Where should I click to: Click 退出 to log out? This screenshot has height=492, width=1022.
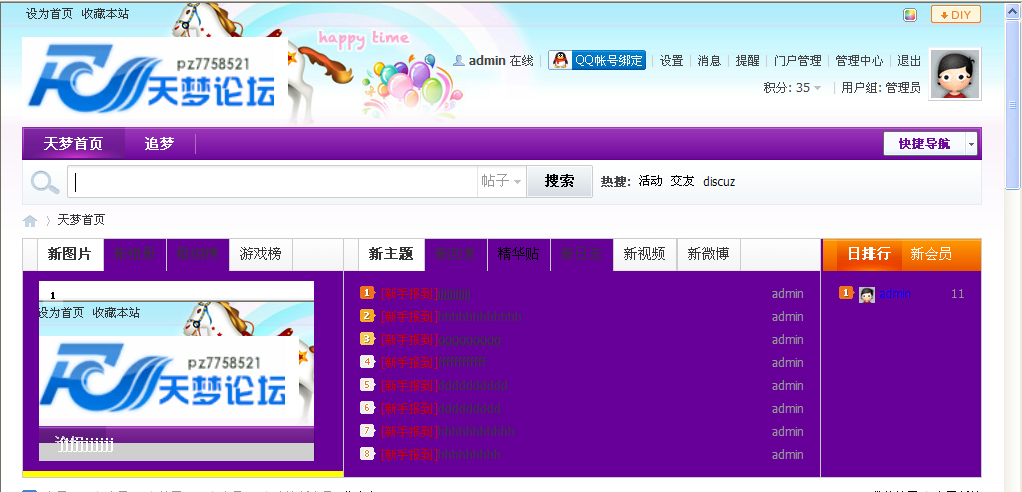pos(909,61)
